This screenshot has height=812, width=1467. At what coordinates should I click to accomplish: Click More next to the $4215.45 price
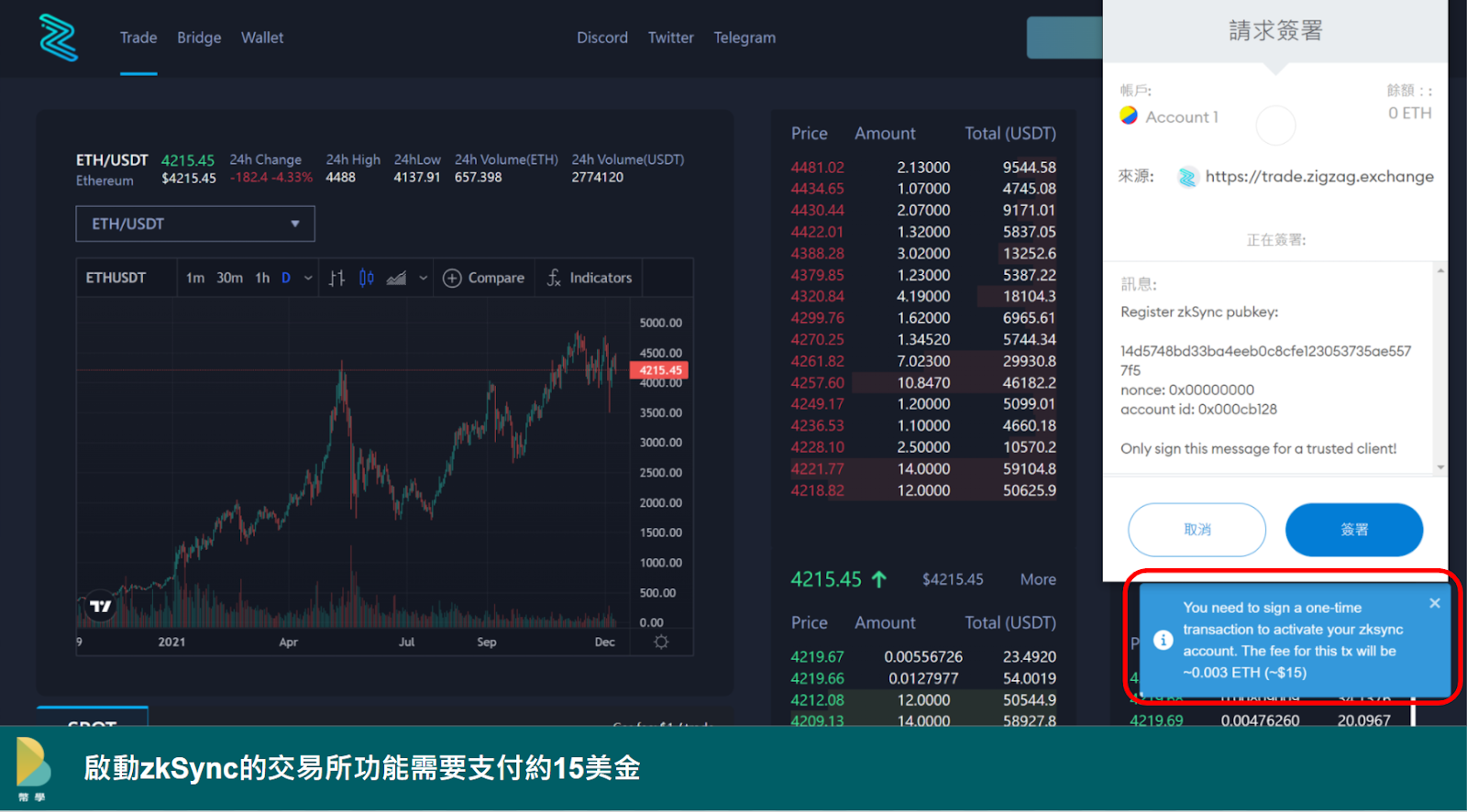tap(1038, 579)
